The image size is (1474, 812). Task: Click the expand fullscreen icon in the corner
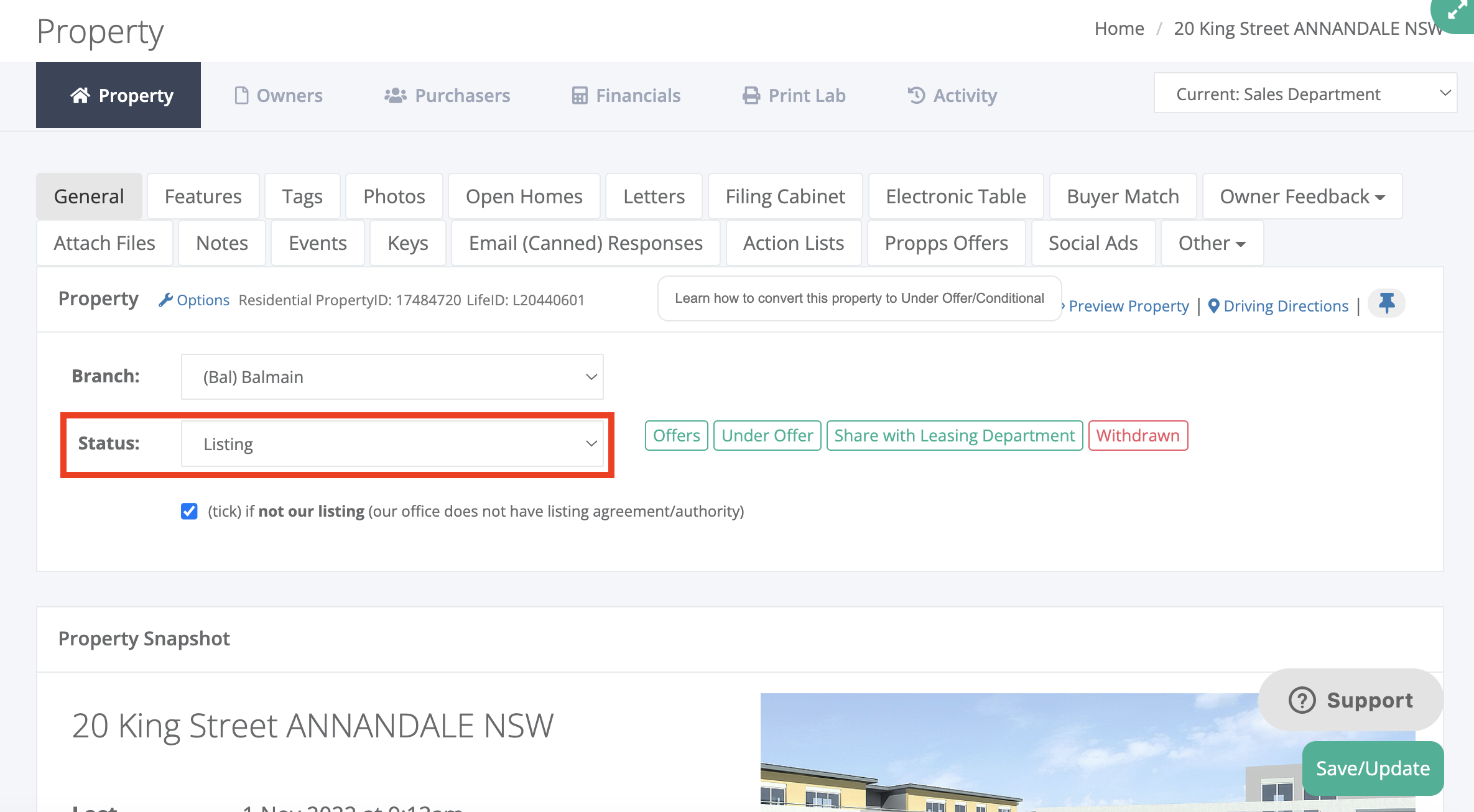1457,11
